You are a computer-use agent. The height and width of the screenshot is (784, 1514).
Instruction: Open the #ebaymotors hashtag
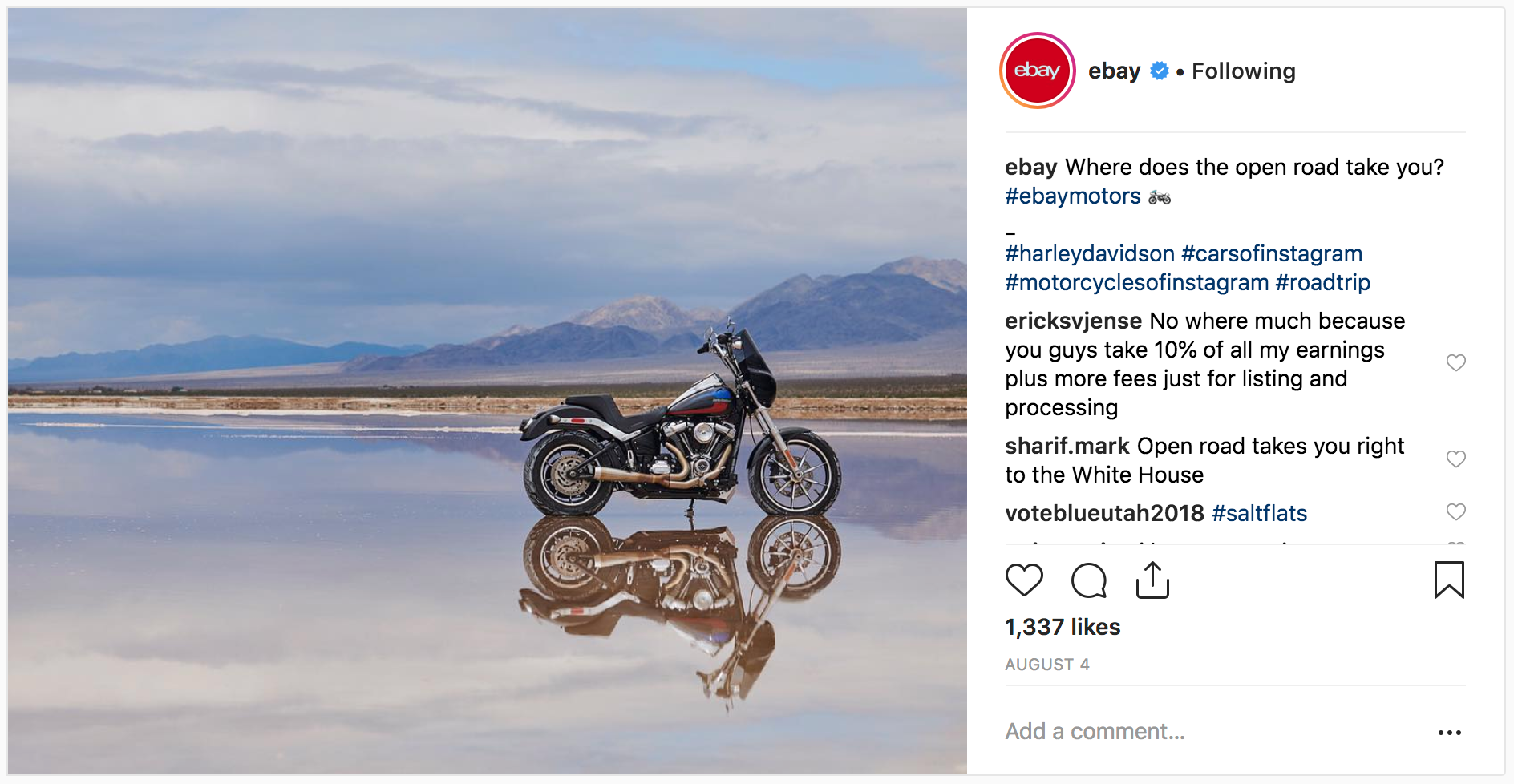tap(1072, 196)
